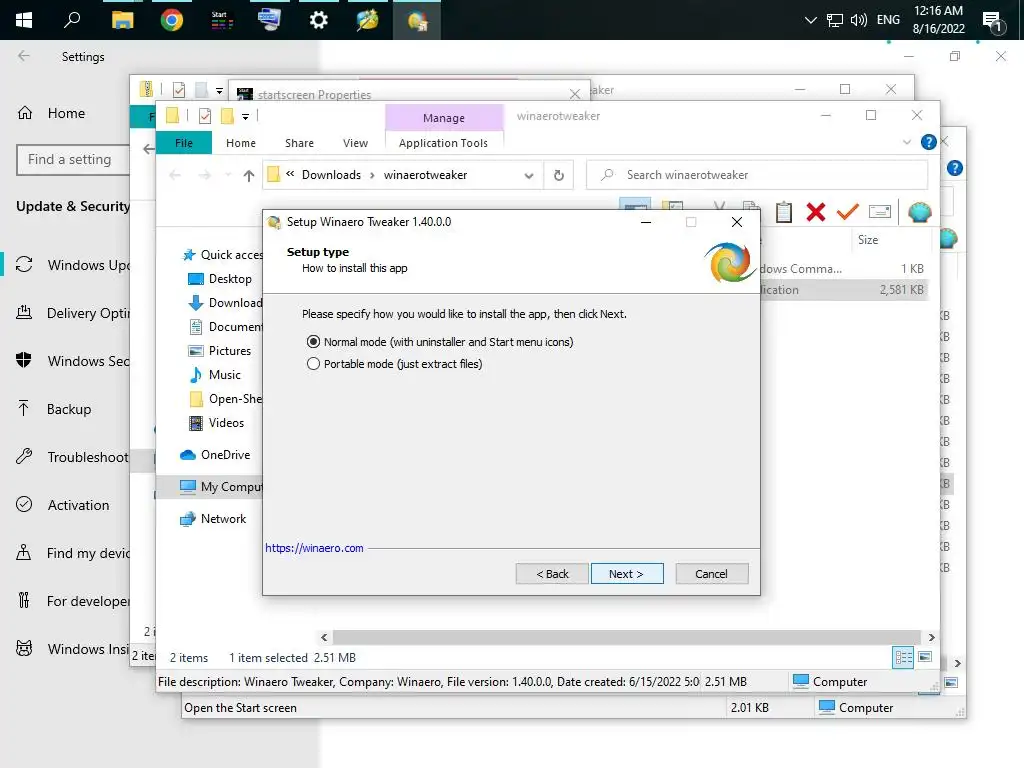Viewport: 1024px width, 768px height.
Task: Open notification center icon
Action: tap(993, 21)
